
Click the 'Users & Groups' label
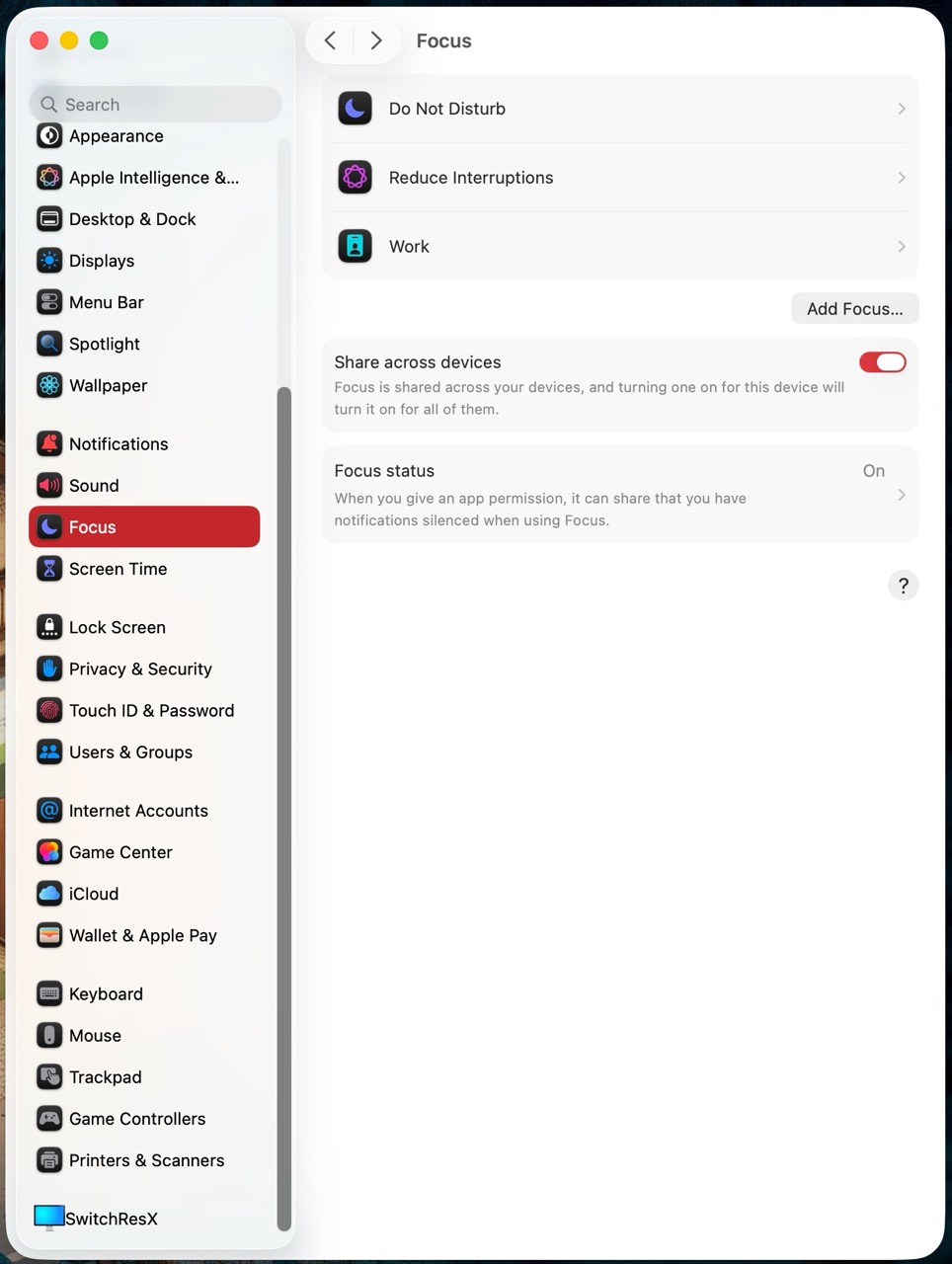click(x=130, y=751)
